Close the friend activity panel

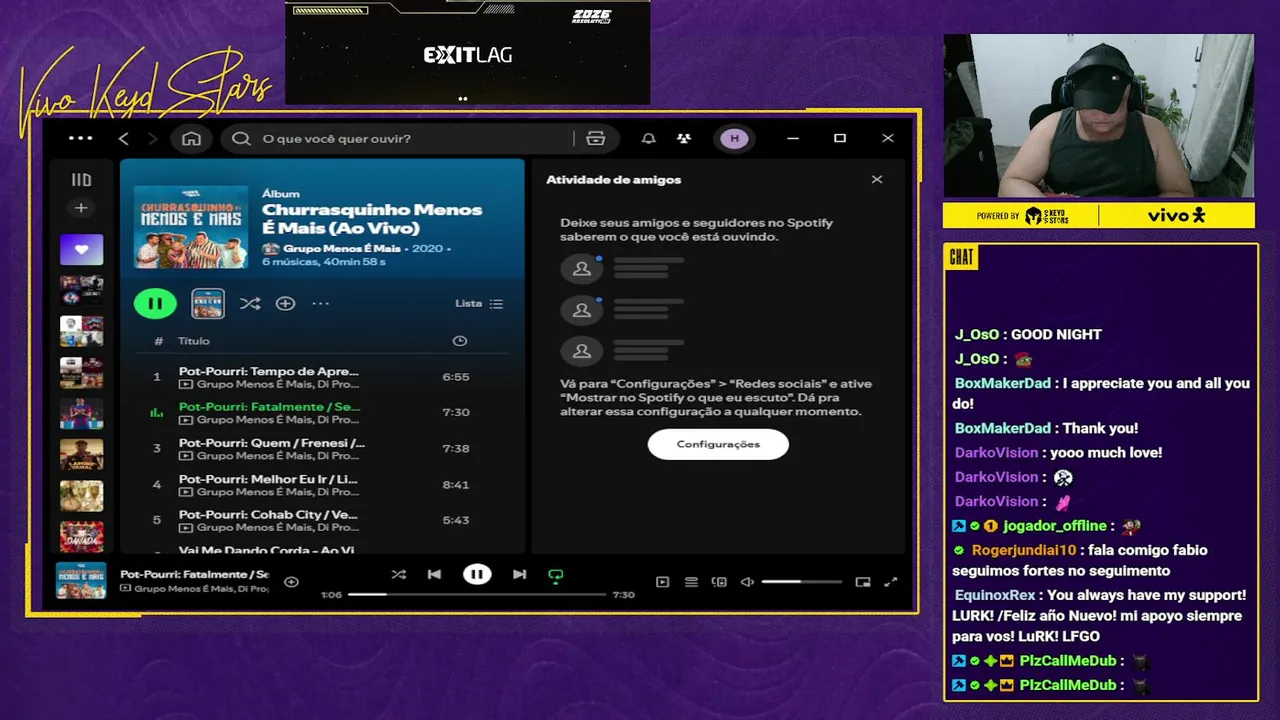[x=877, y=180]
